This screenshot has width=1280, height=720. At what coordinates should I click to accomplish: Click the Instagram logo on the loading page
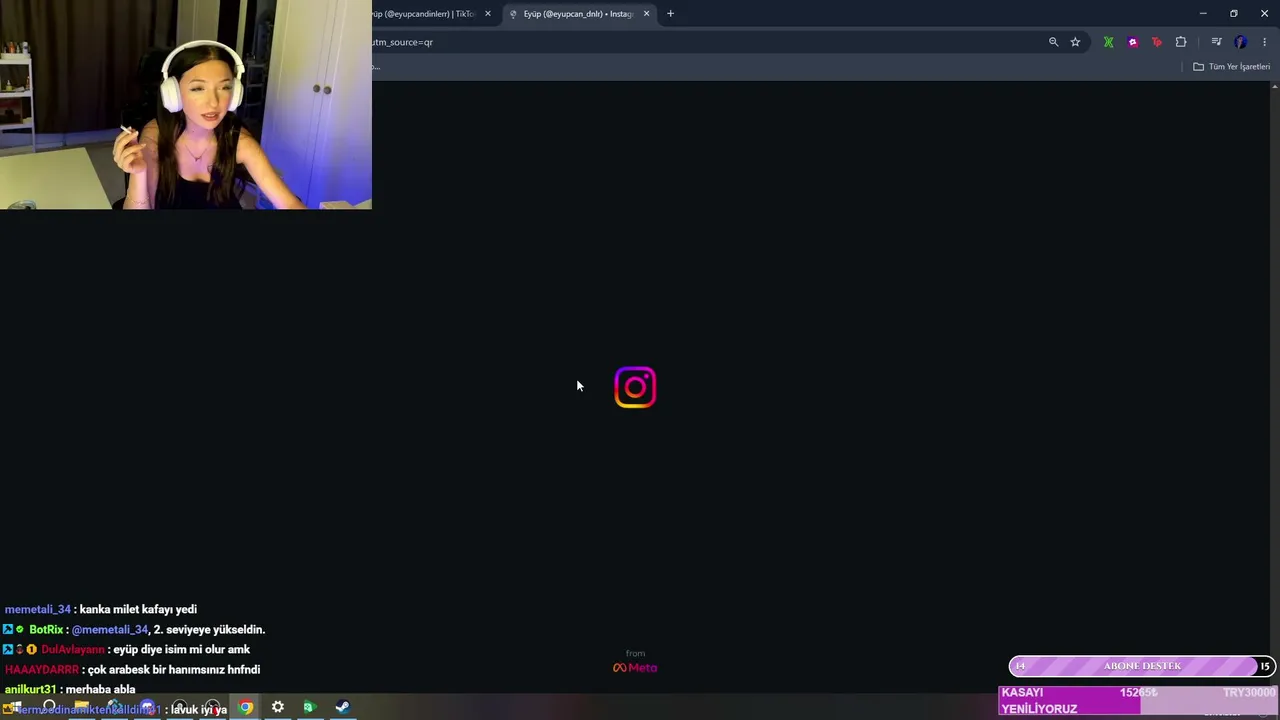tap(635, 387)
